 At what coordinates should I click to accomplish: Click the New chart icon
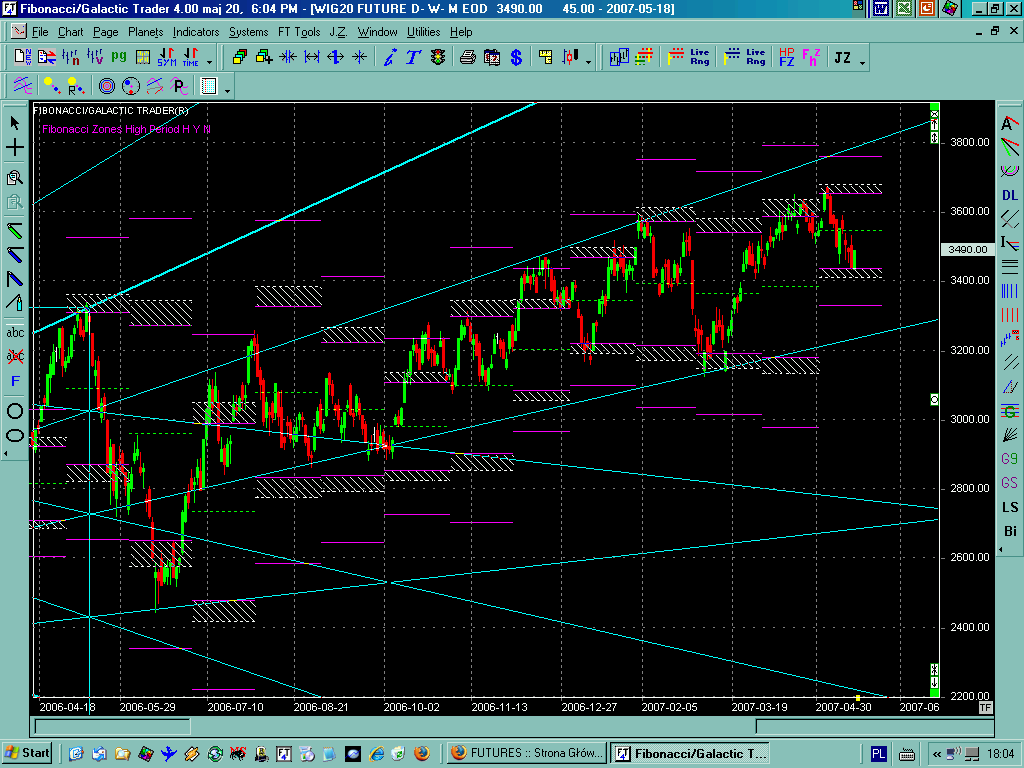(x=21, y=57)
